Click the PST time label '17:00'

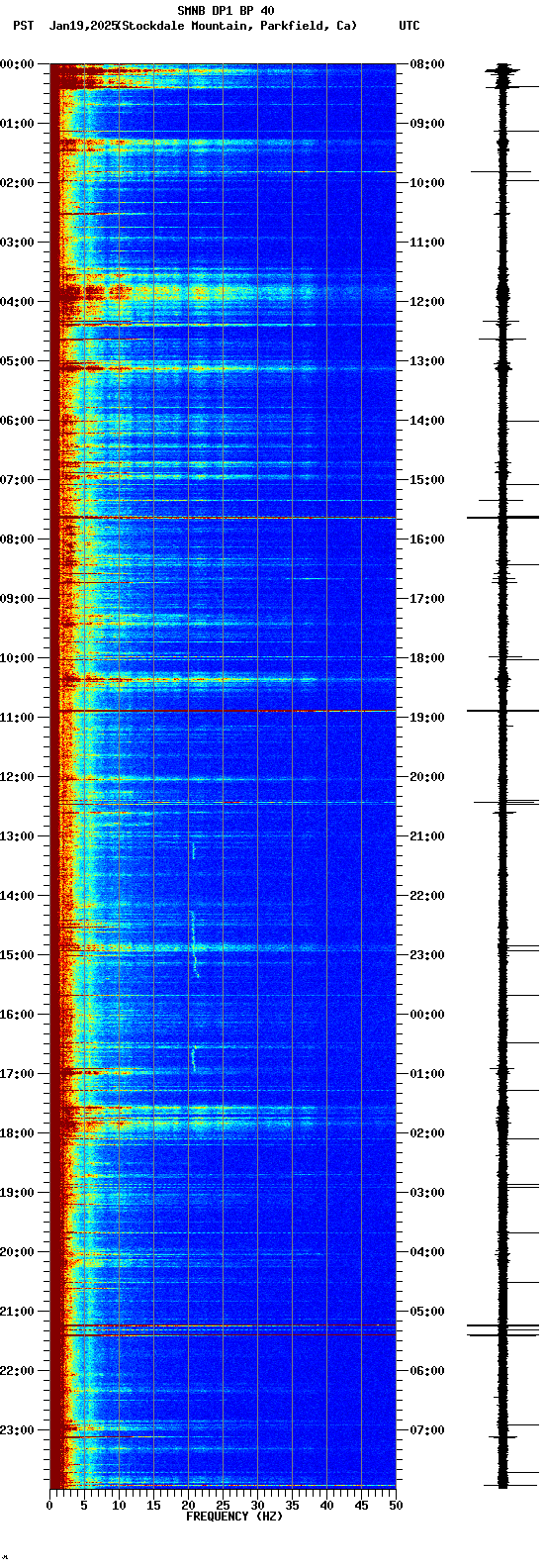pos(17,1074)
